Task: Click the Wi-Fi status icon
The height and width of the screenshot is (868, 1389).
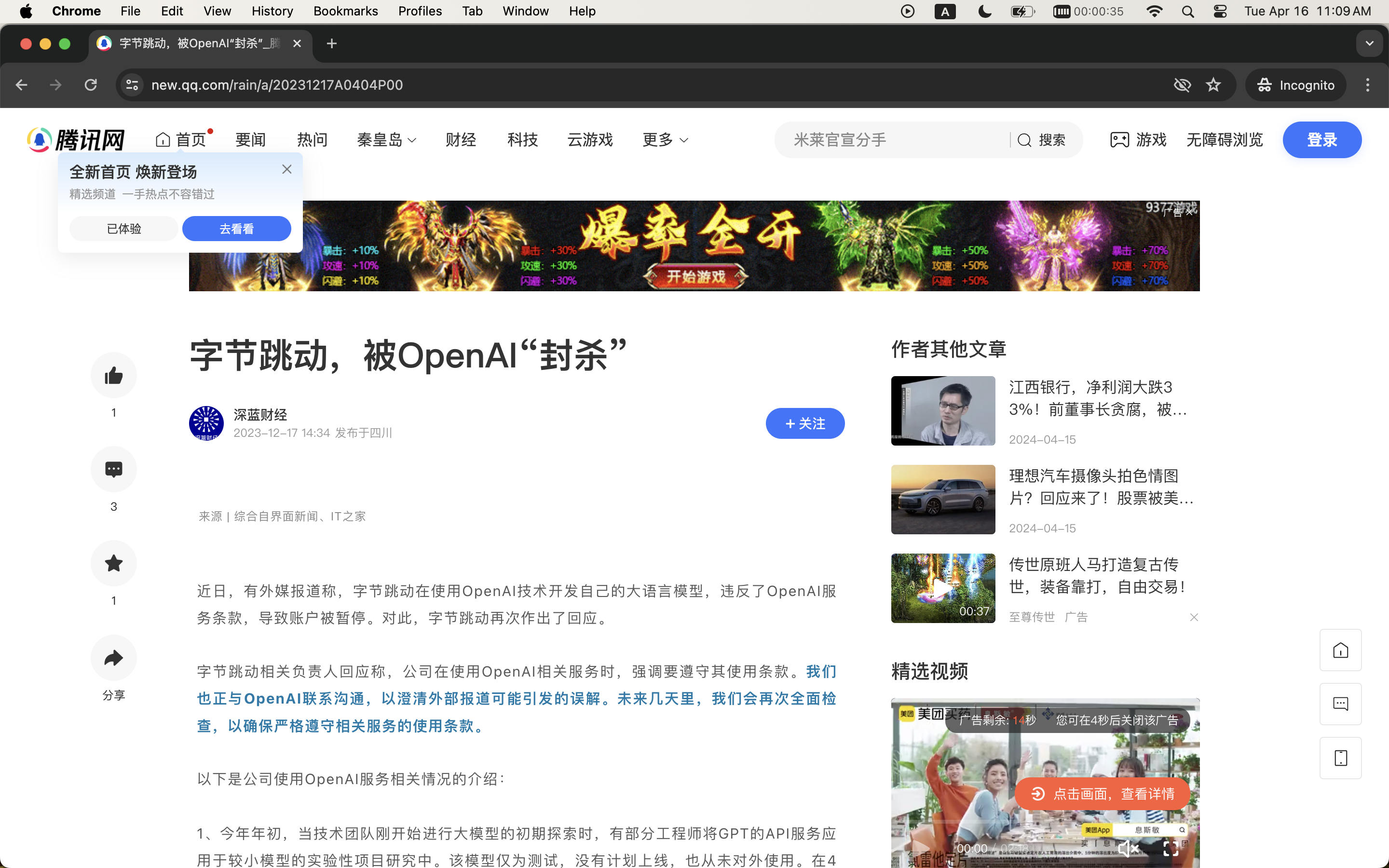Action: point(1154,12)
